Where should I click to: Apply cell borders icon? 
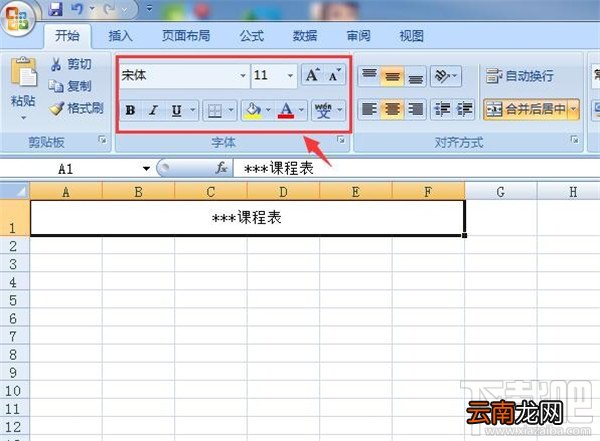[x=215, y=111]
